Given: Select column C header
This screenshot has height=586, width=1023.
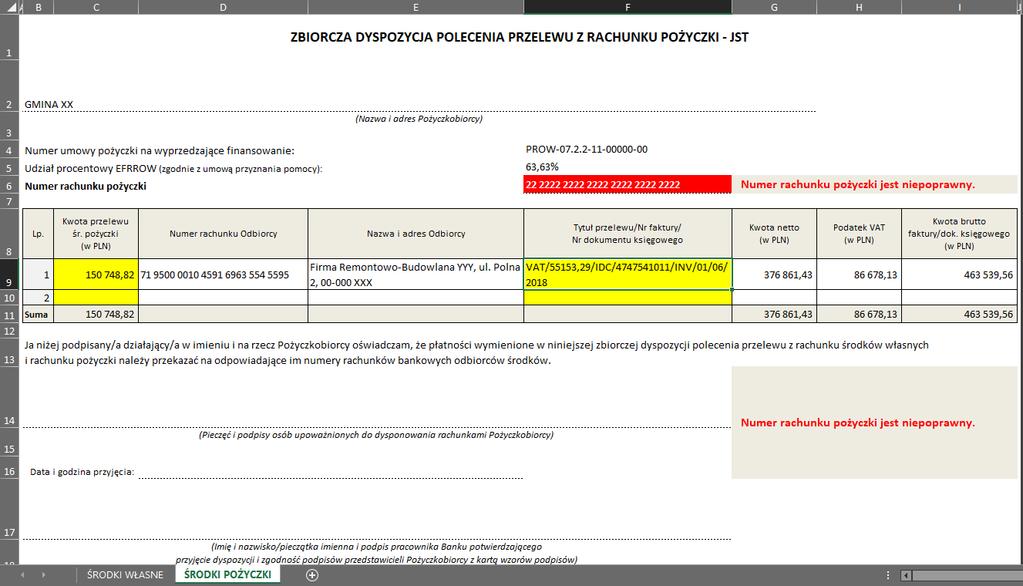Looking at the screenshot, I should pyautogui.click(x=96, y=7).
